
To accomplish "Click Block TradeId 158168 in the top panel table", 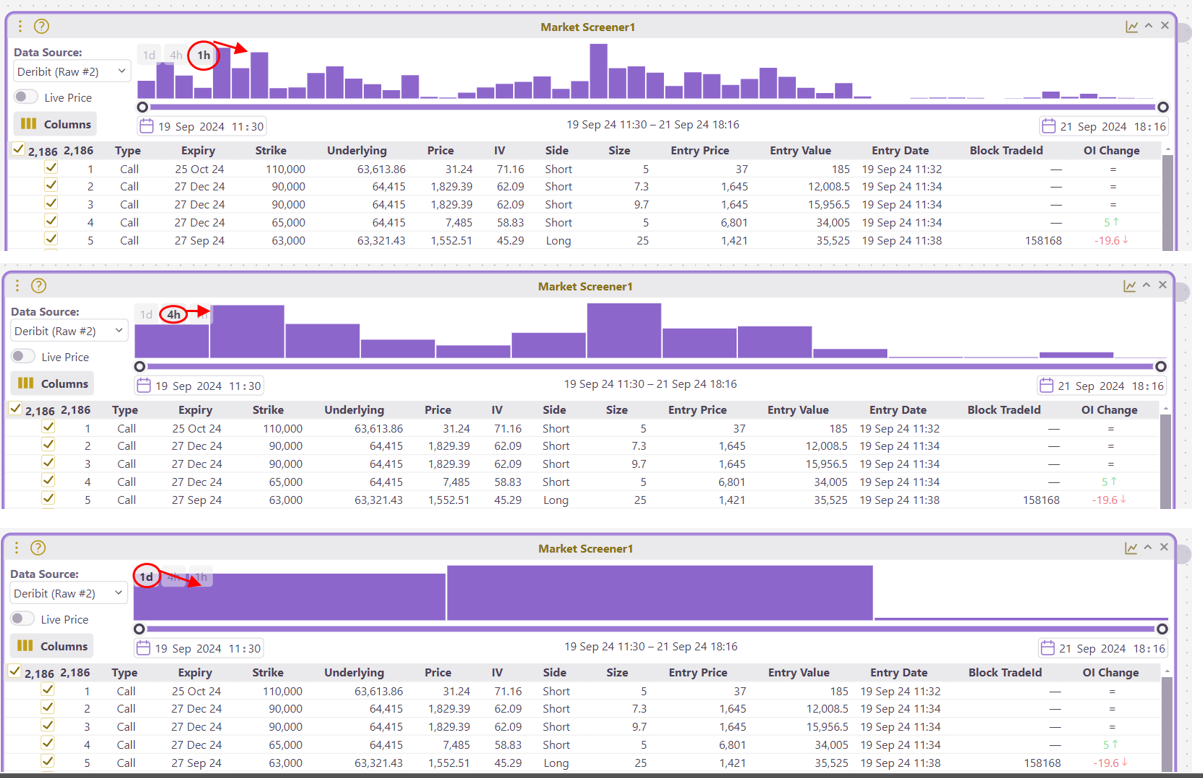I will click(1044, 241).
